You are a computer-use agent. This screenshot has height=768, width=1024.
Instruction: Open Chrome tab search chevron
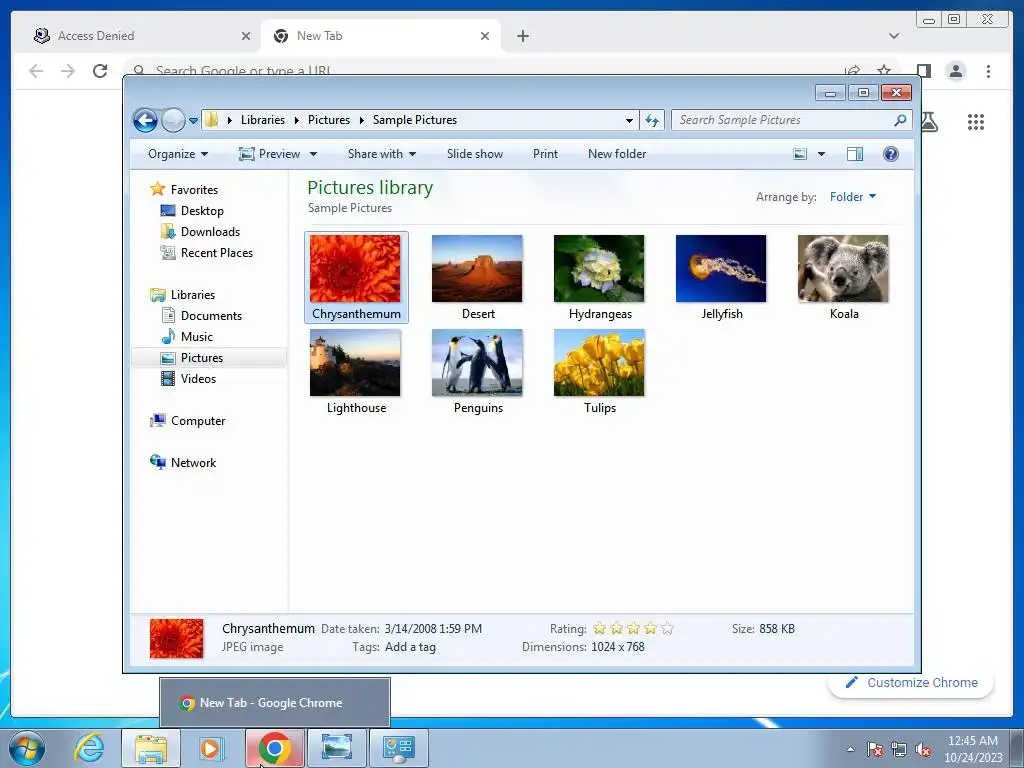(x=893, y=36)
